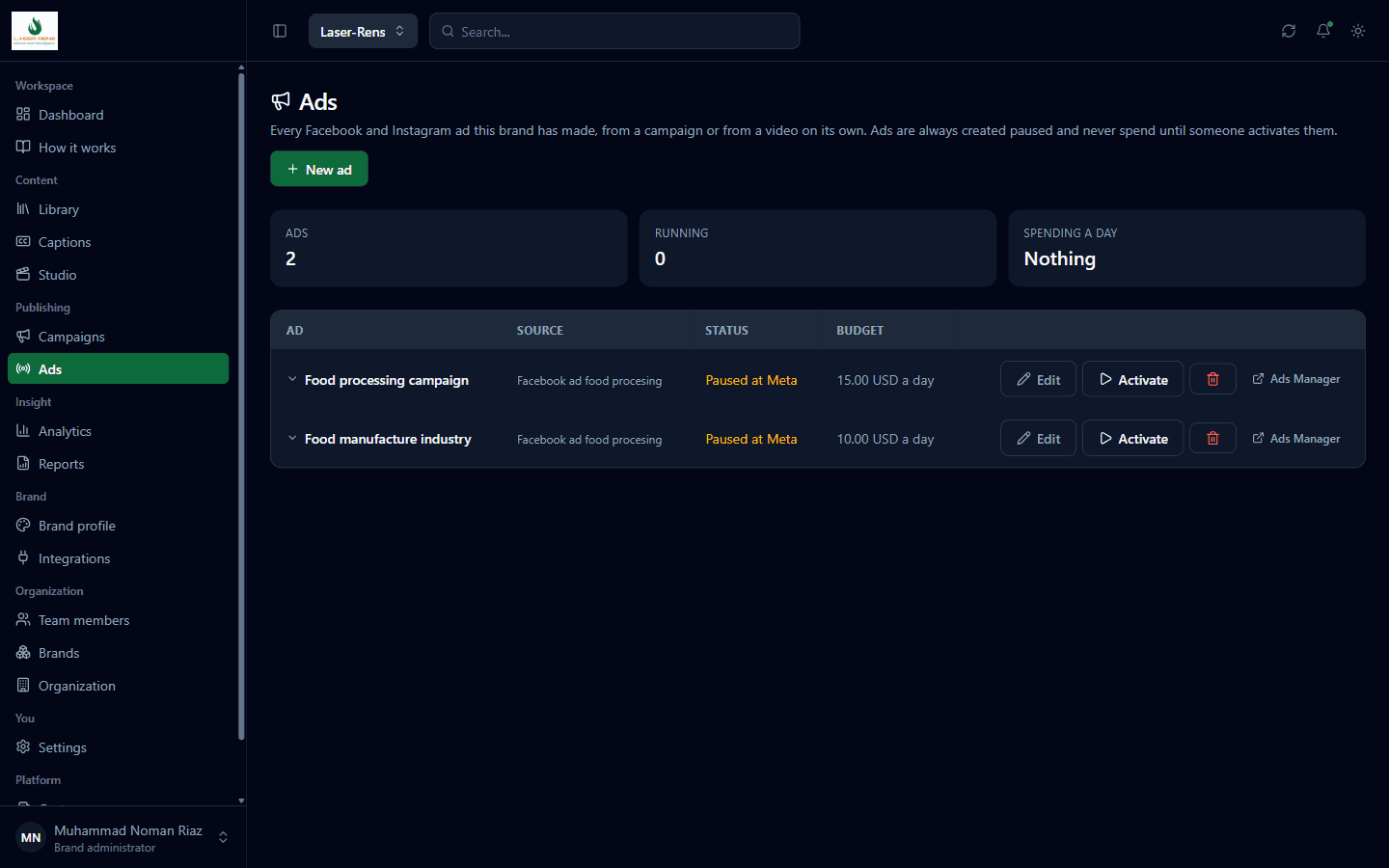
Task: Open Analytics under Insight
Action: tap(119, 431)
